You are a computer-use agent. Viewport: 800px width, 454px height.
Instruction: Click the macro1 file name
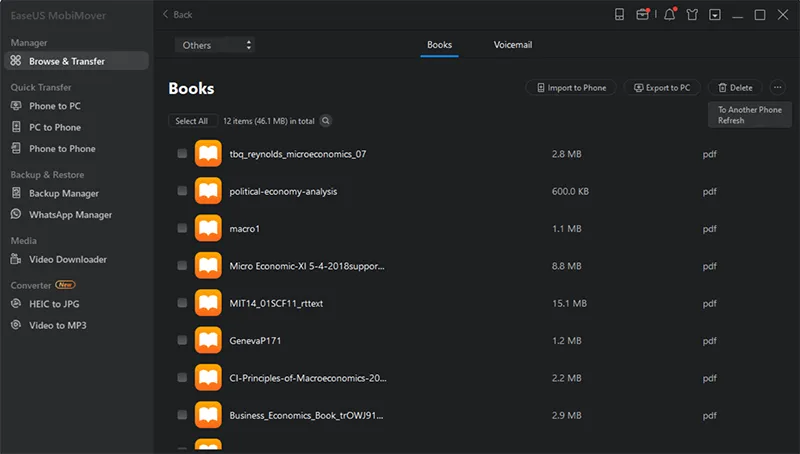[244, 229]
